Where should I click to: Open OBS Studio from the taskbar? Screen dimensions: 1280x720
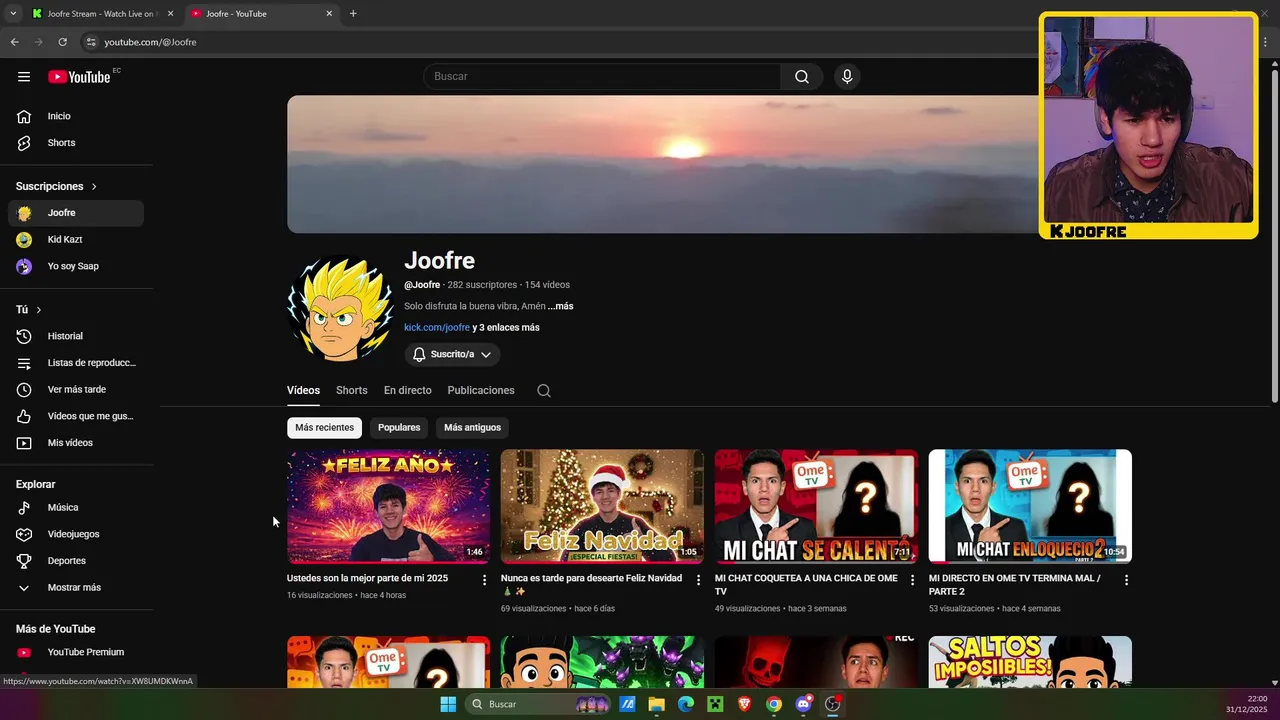click(832, 704)
